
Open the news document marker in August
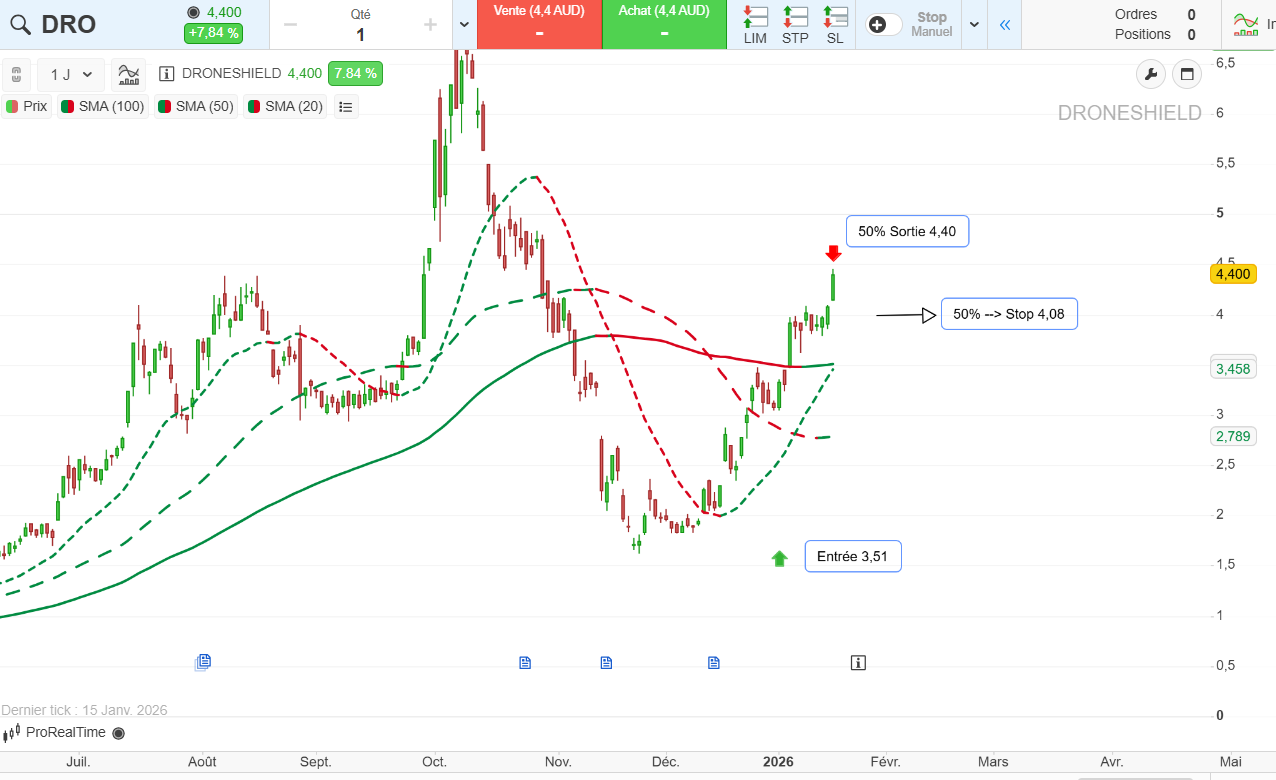click(x=203, y=662)
